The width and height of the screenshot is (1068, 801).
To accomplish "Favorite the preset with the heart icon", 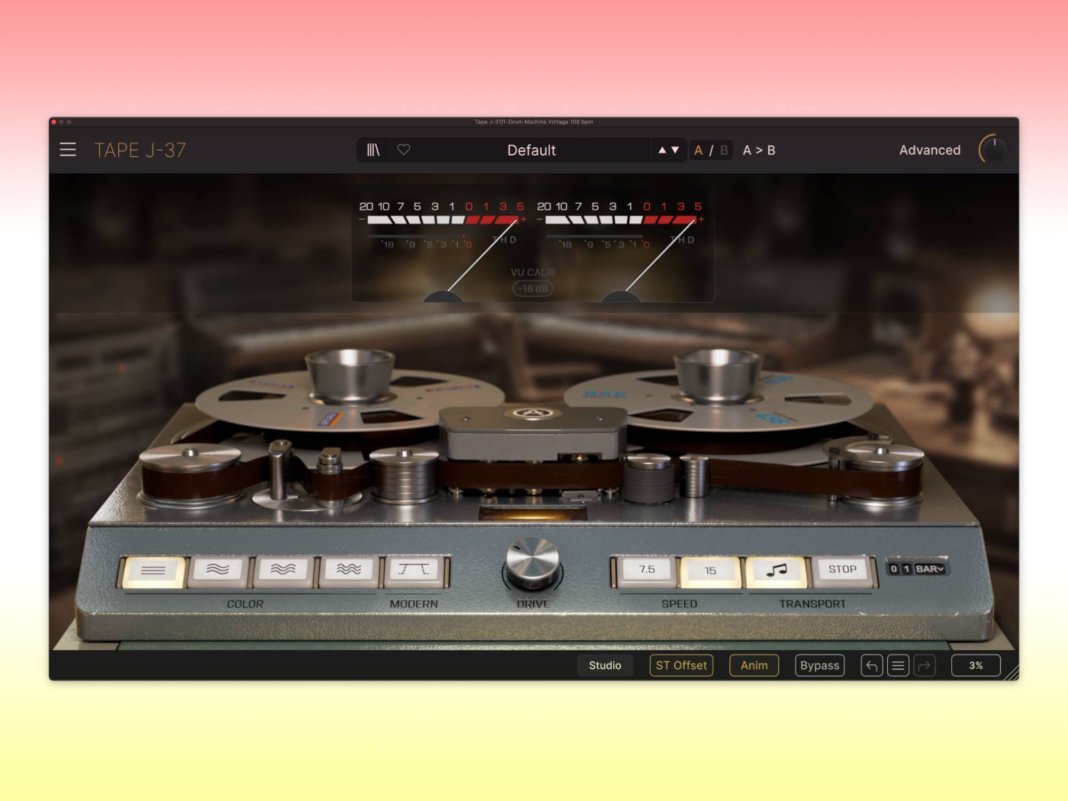I will tap(404, 149).
